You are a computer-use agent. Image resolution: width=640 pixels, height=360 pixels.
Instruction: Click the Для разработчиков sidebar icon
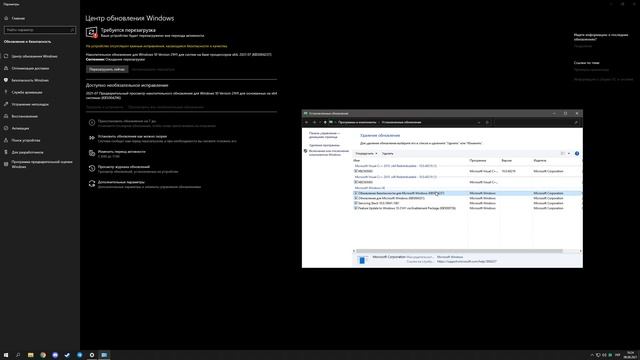point(6,152)
